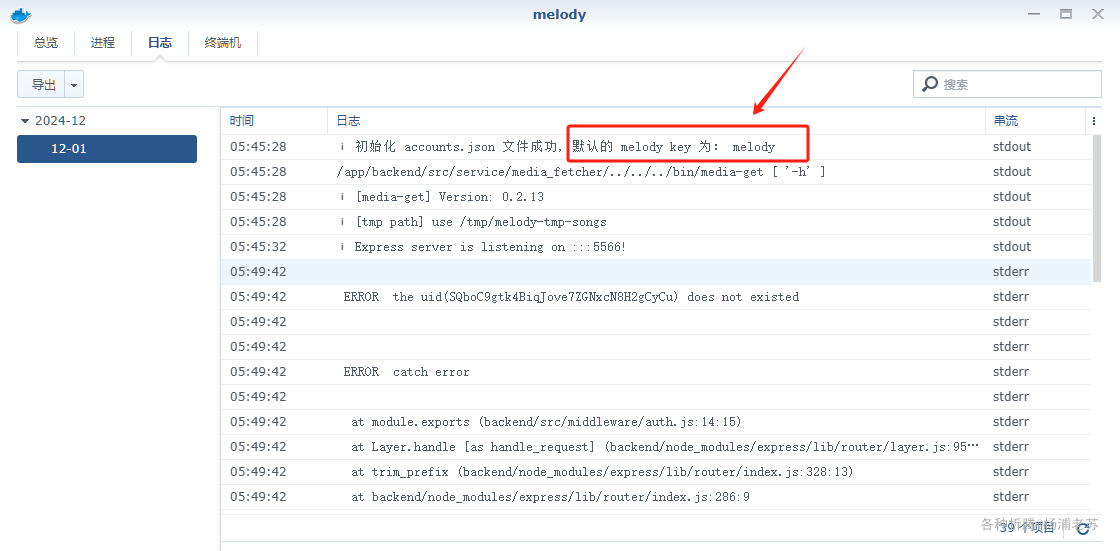Select the 日志 log tab
Screen dimensions: 1120x551
point(160,43)
